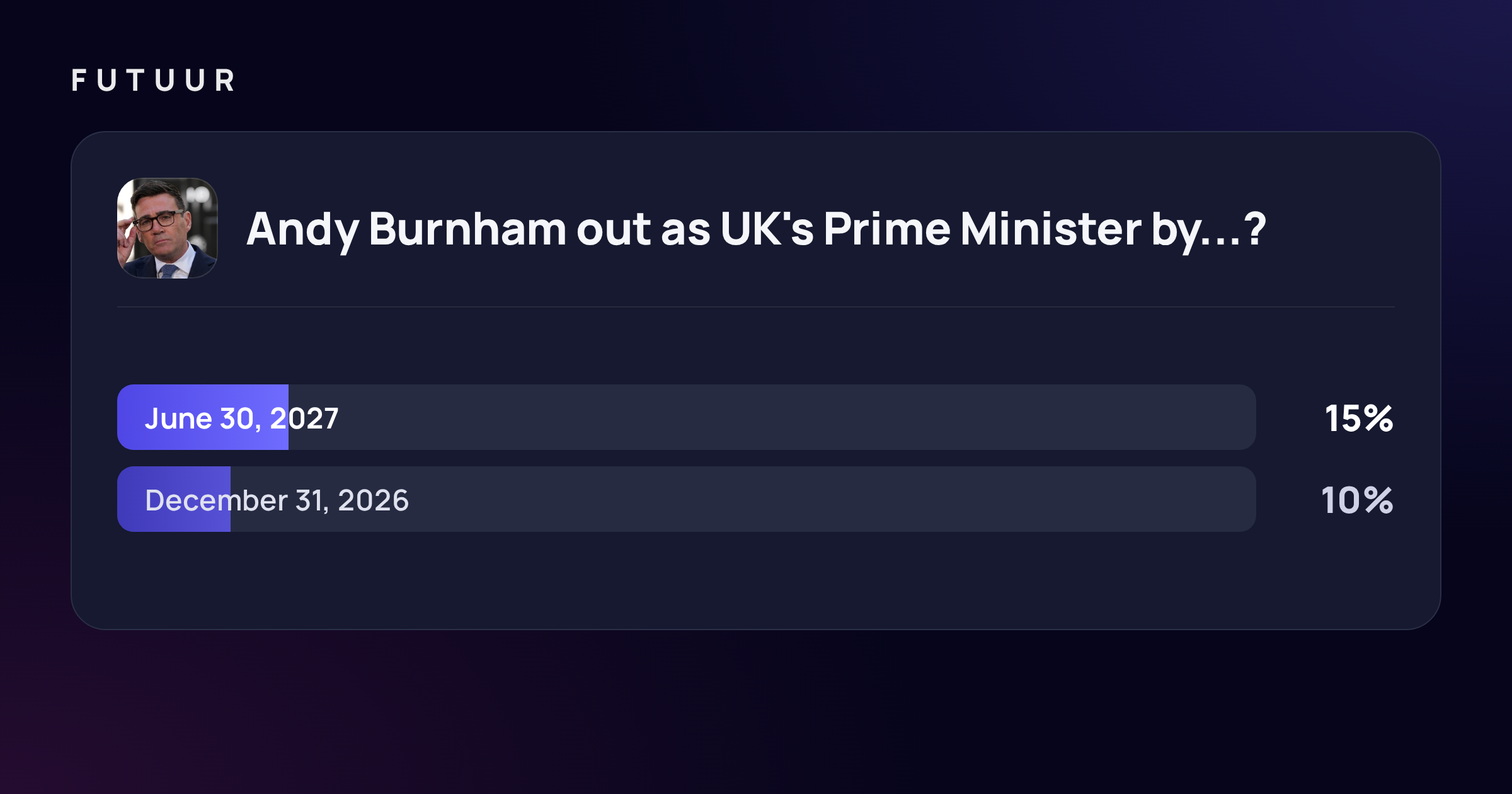Click the unfilled part of the June 30, 2027 bar
The height and width of the screenshot is (794, 1512).
pos(772,417)
